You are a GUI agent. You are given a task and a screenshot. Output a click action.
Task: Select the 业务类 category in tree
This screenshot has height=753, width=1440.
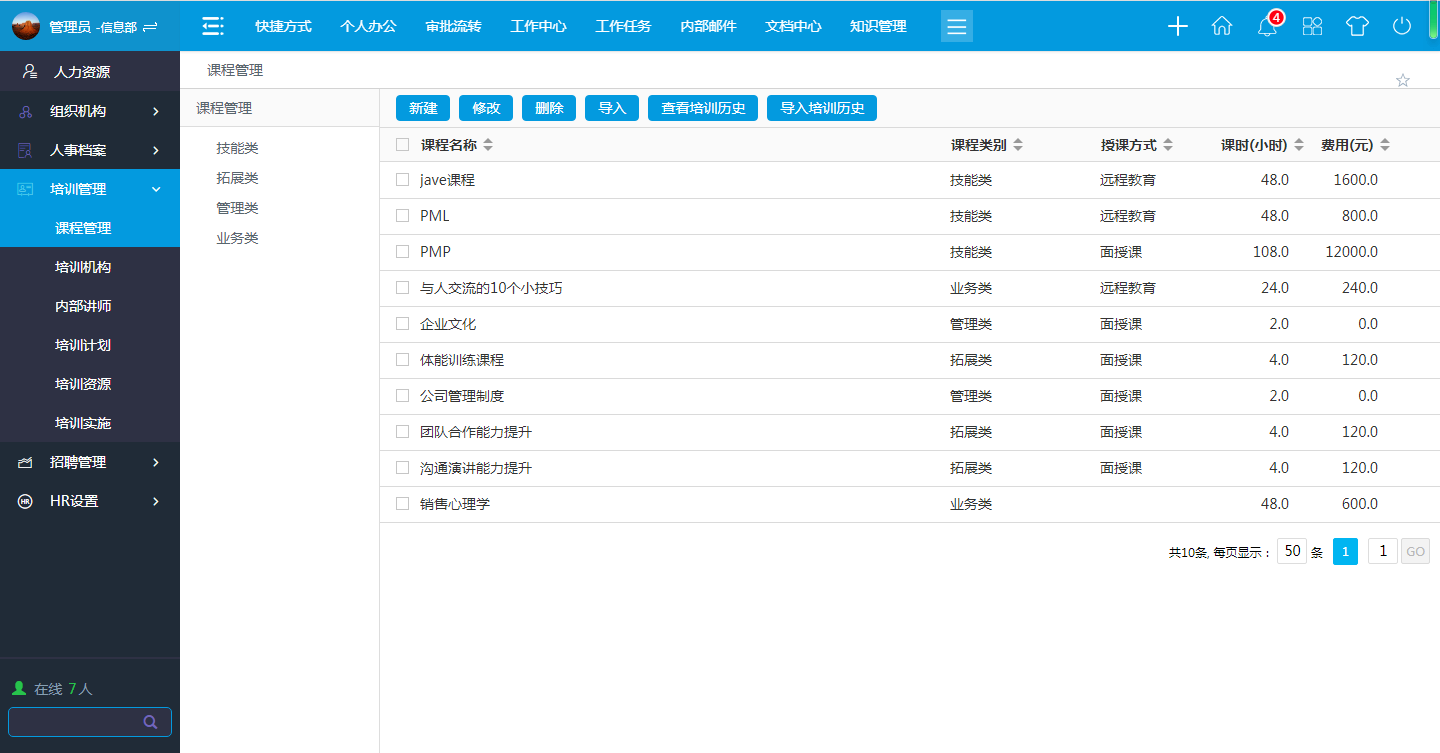pyautogui.click(x=237, y=238)
